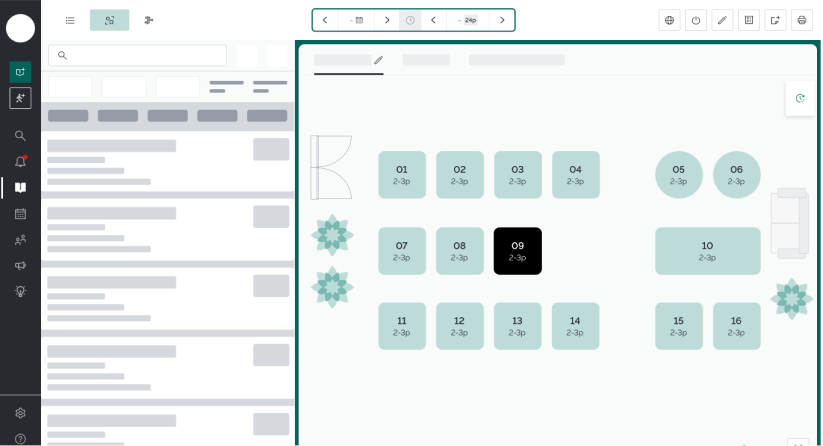This screenshot has width=823, height=446.
Task: Go to previous date arrow beside calendar
Action: pos(325,20)
